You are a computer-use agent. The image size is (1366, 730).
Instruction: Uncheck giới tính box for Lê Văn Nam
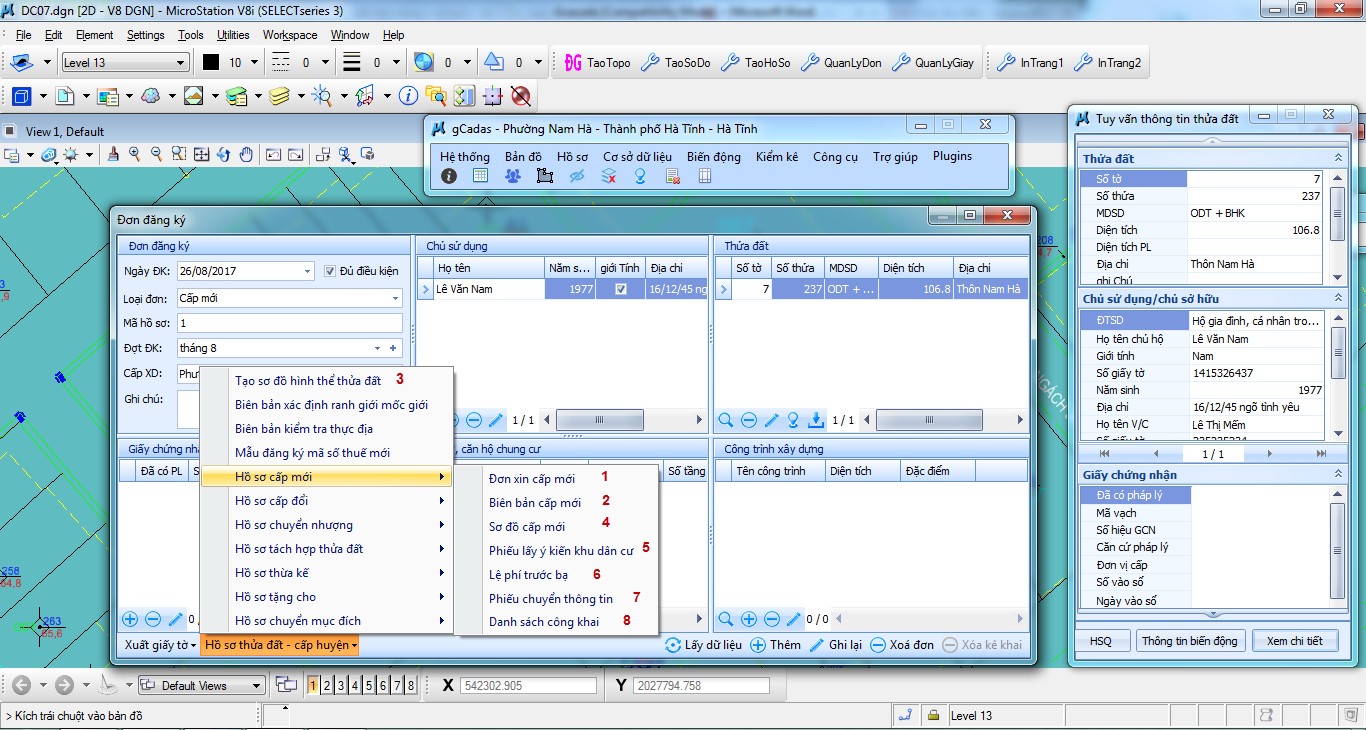pos(621,289)
